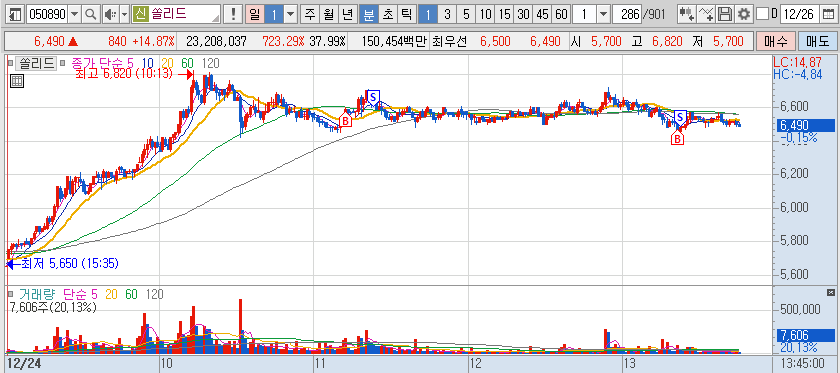Toggle small square left of 쏠리드 label
The height and width of the screenshot is (373, 840).
(x=11, y=63)
